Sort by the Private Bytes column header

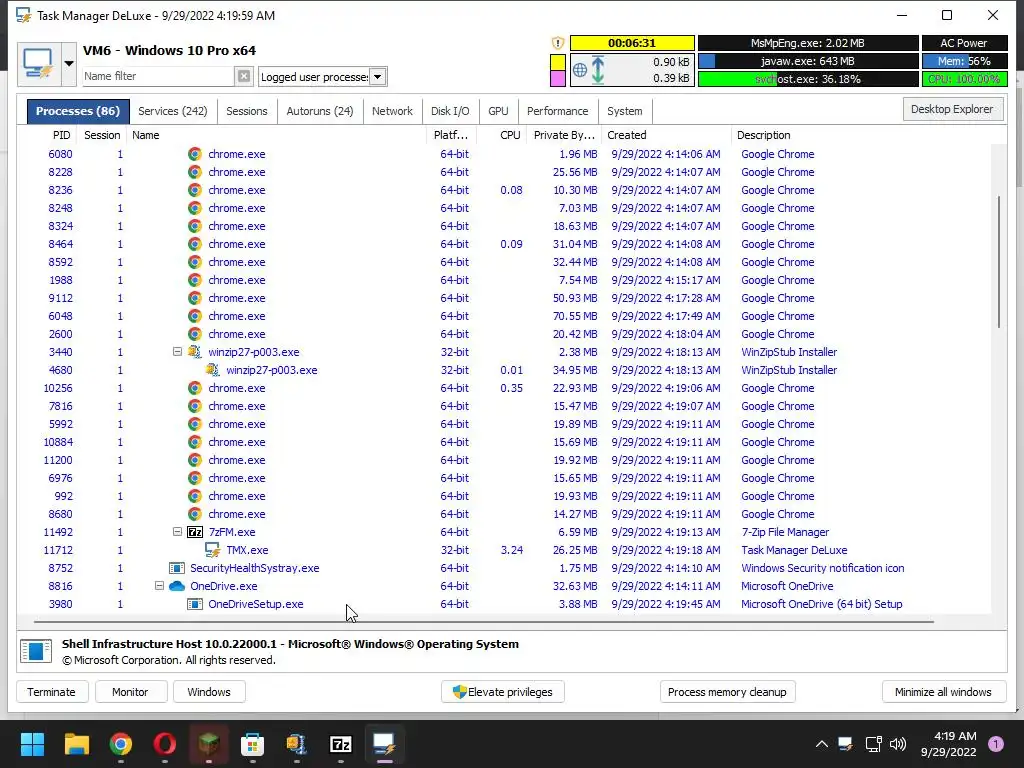(x=564, y=135)
